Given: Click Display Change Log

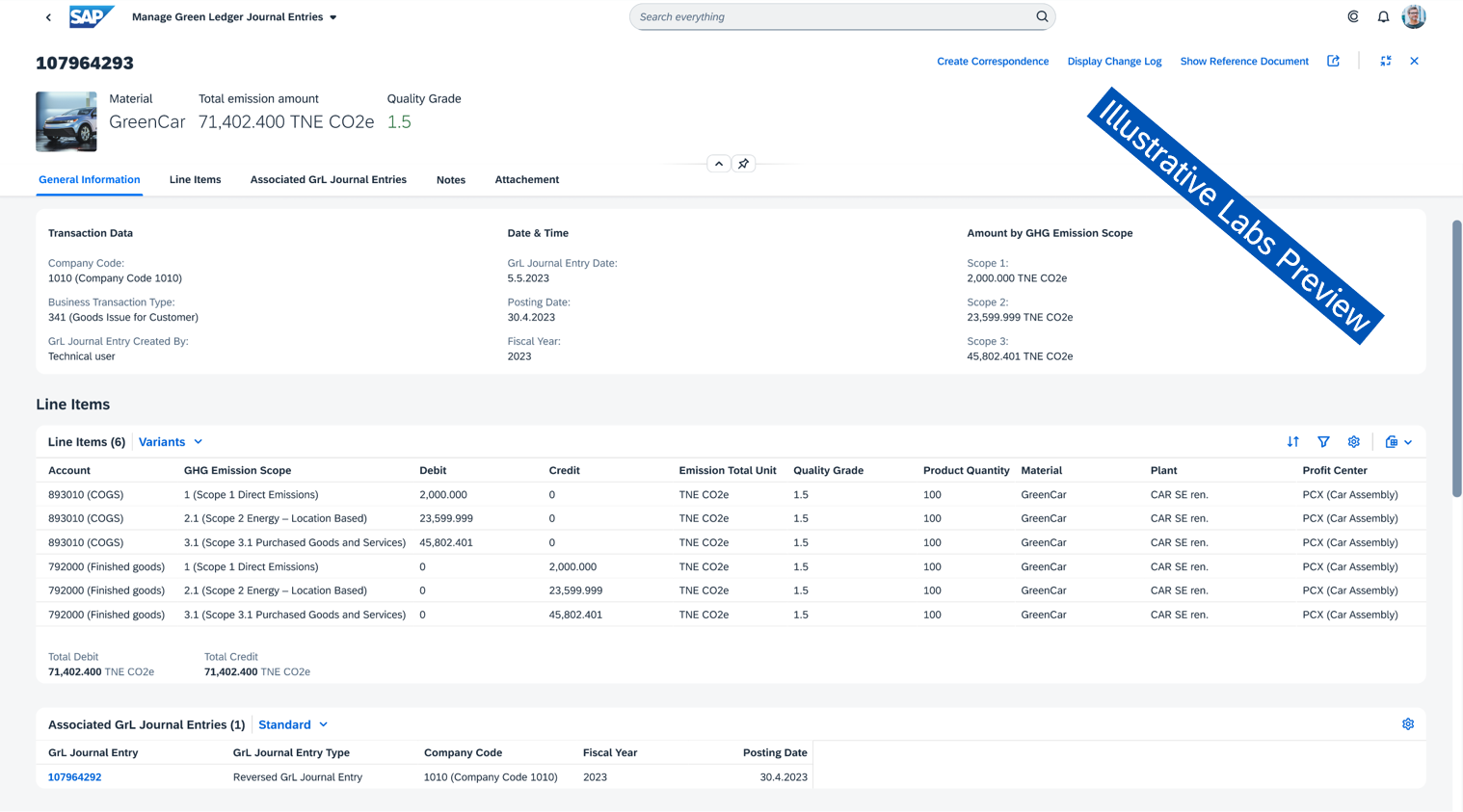Looking at the screenshot, I should (1114, 62).
